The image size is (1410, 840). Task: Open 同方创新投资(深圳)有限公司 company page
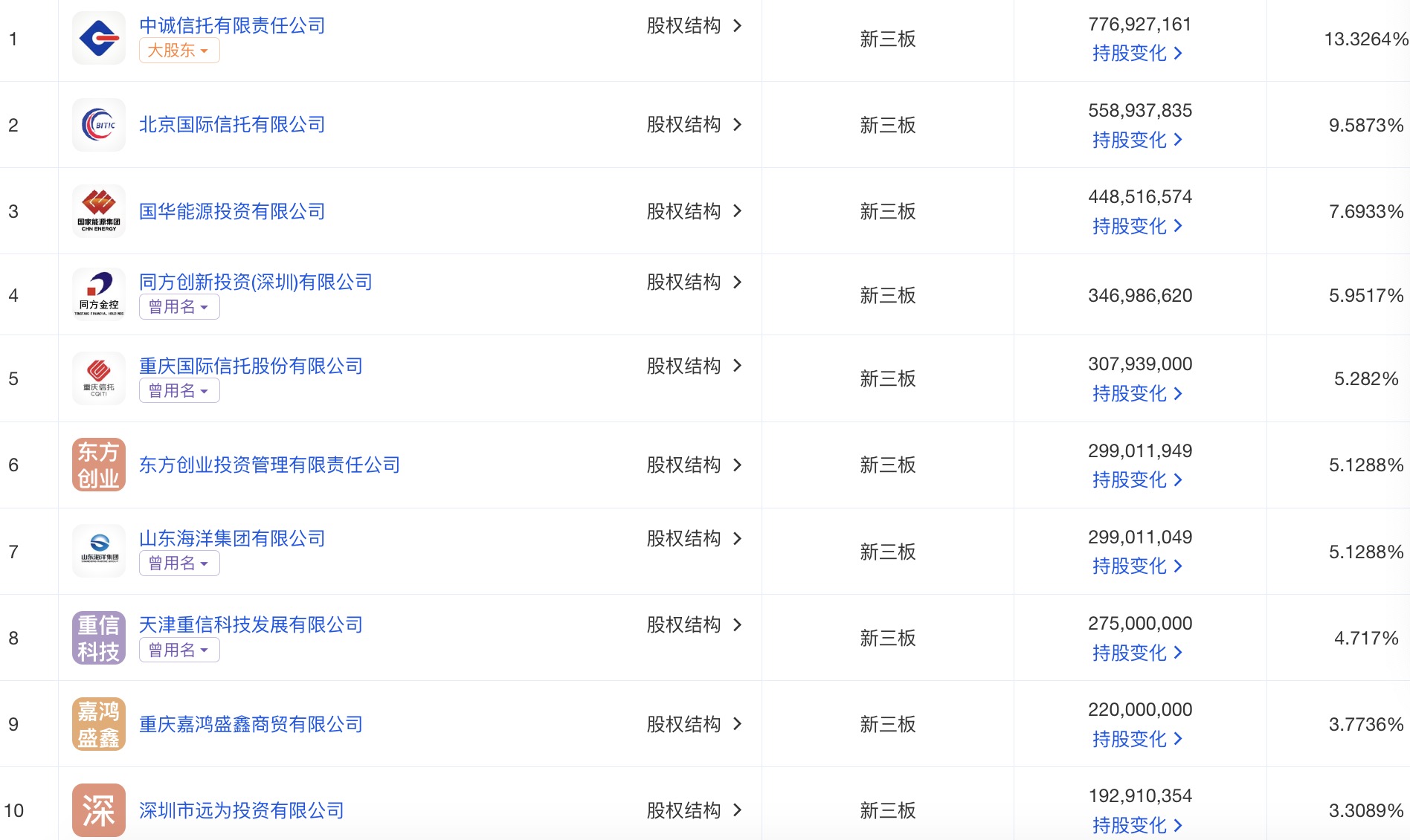(256, 282)
